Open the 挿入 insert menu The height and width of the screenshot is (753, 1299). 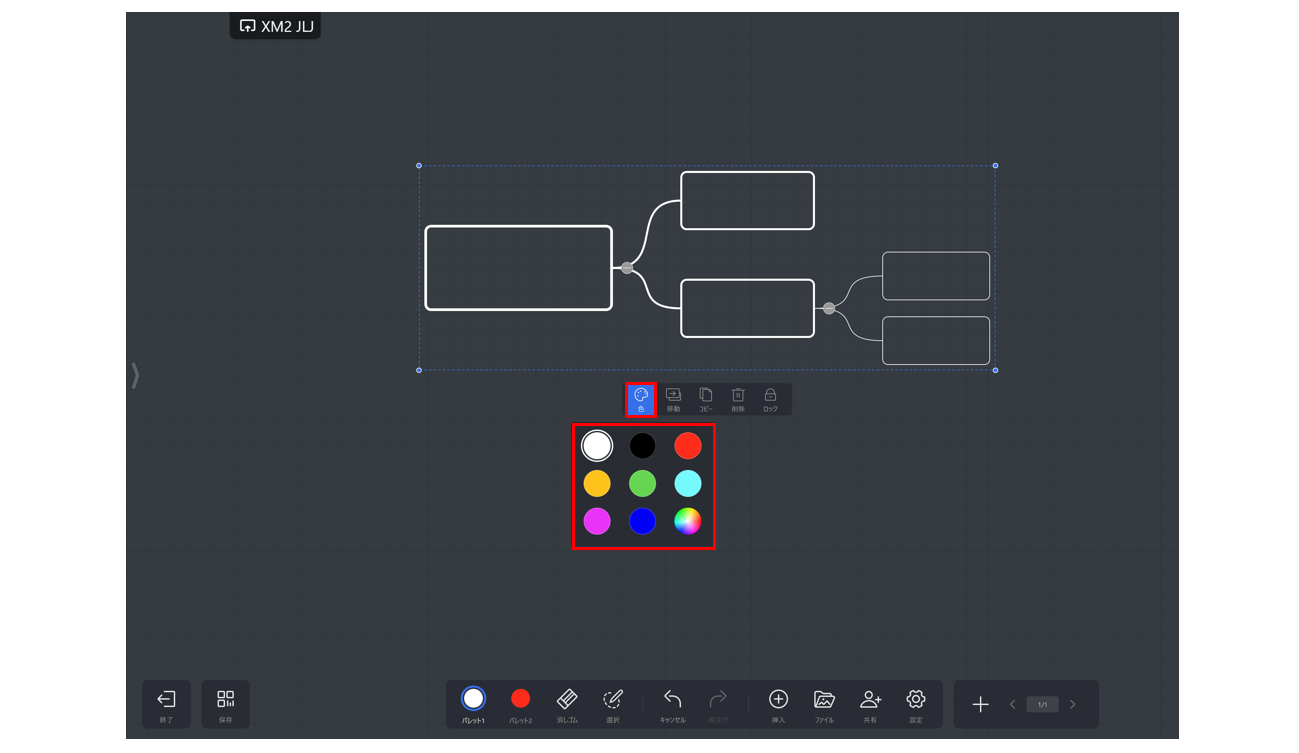778,705
